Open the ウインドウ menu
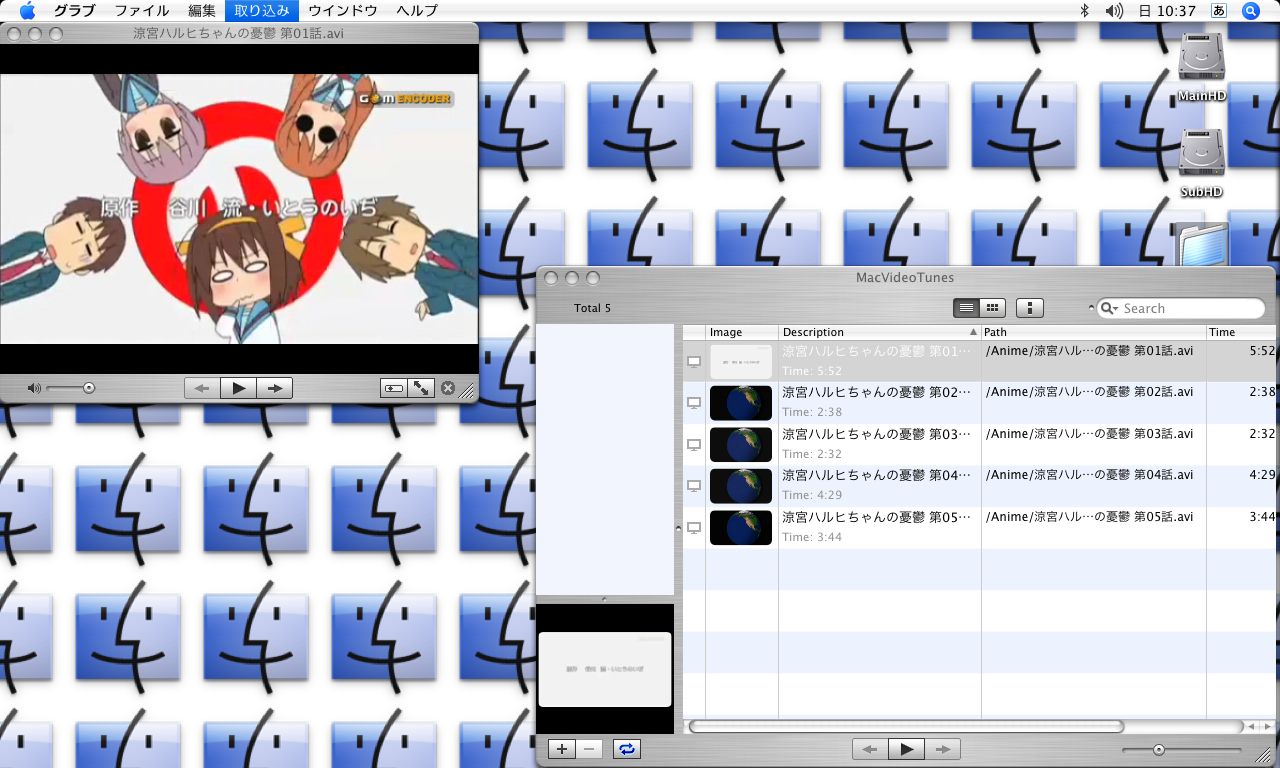 tap(343, 11)
